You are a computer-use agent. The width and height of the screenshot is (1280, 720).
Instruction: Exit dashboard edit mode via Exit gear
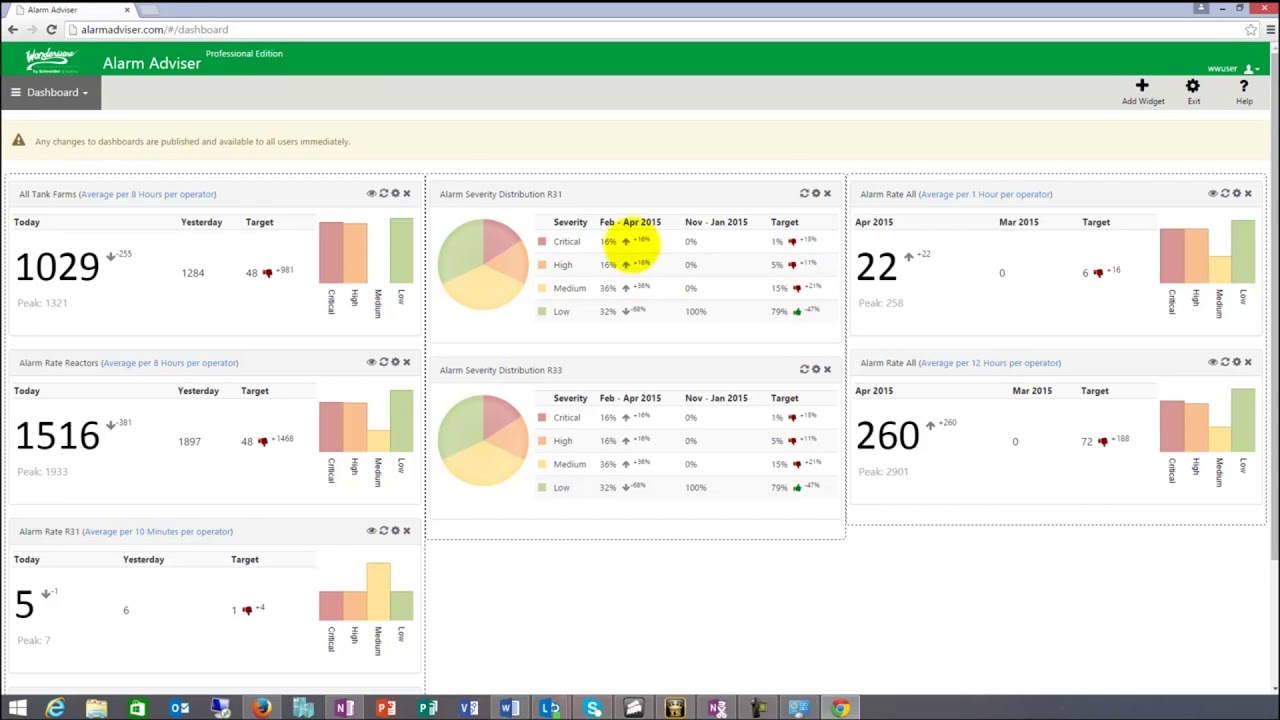coord(1193,91)
